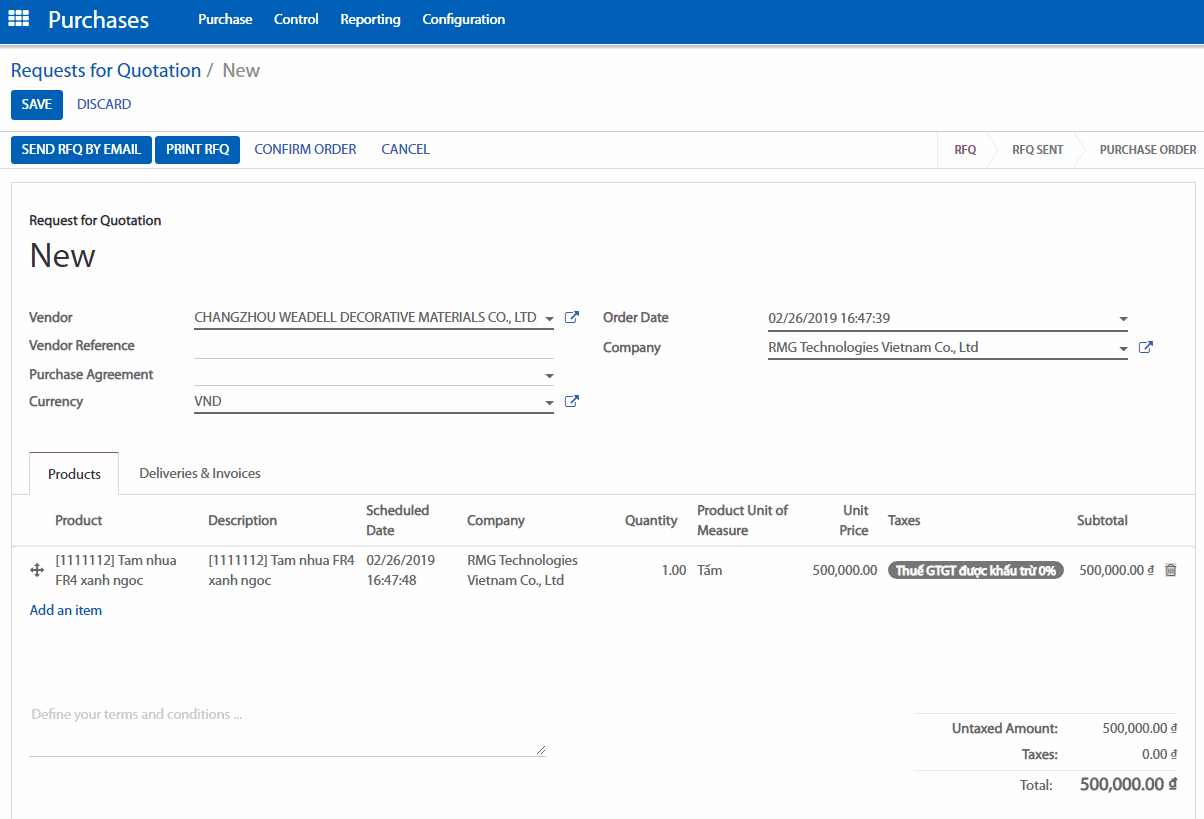Click Send RFQ by Email button
This screenshot has width=1204, height=819.
click(x=81, y=149)
